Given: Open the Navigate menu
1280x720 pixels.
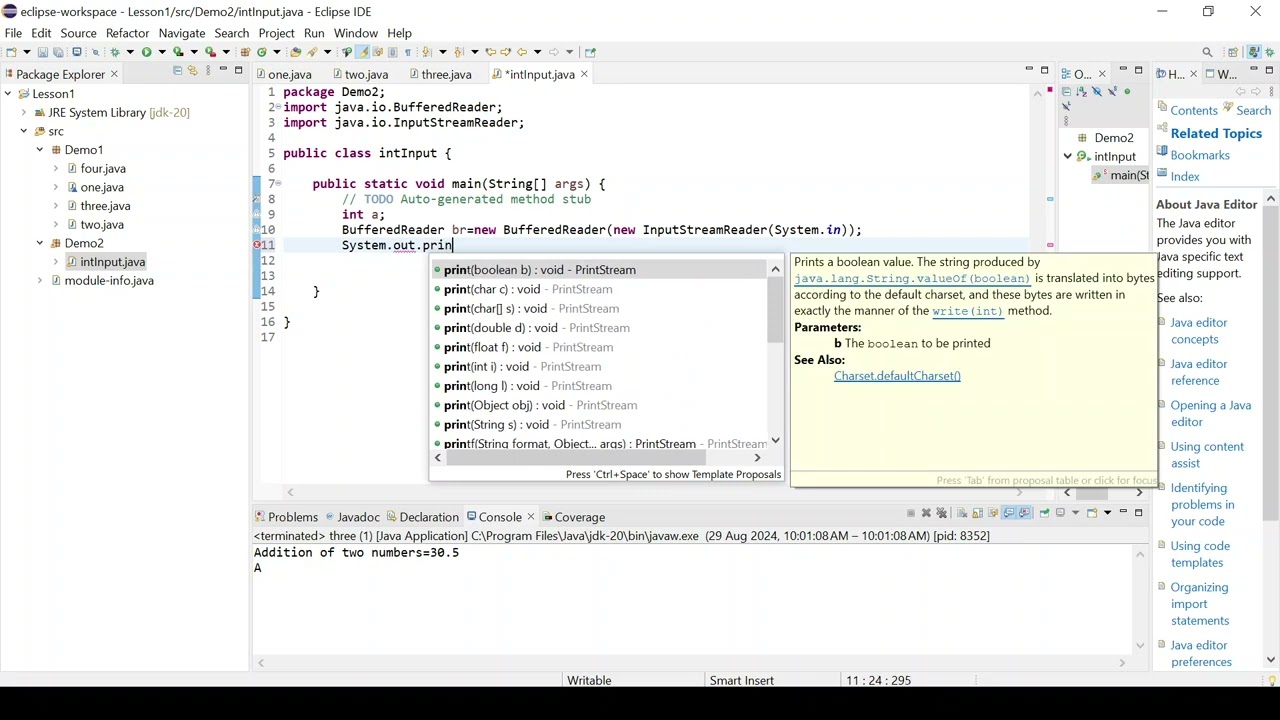Looking at the screenshot, I should tap(182, 33).
